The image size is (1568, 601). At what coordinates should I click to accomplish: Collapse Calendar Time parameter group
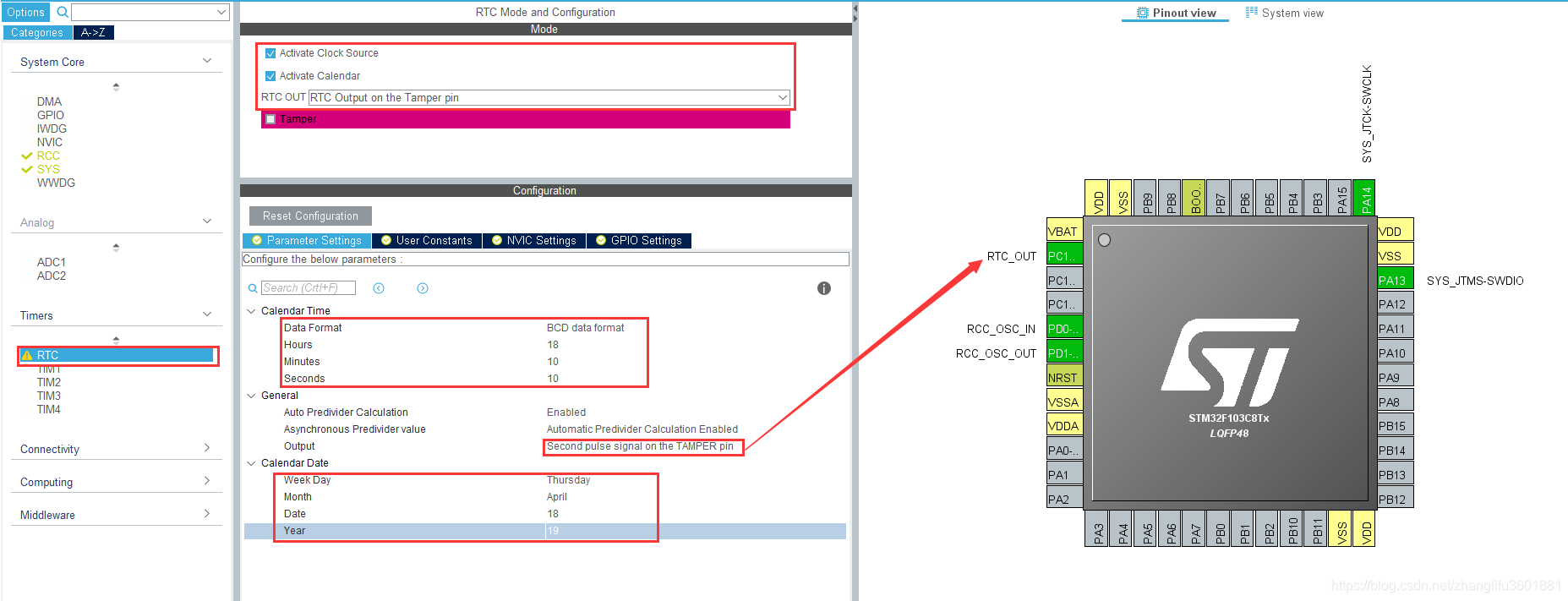pyautogui.click(x=251, y=311)
